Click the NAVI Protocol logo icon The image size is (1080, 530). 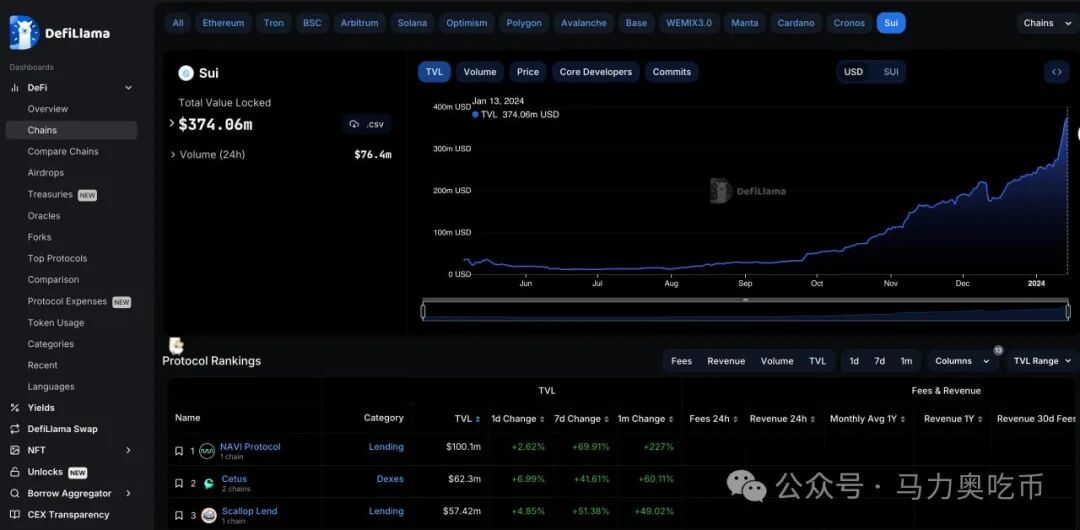(x=207, y=451)
